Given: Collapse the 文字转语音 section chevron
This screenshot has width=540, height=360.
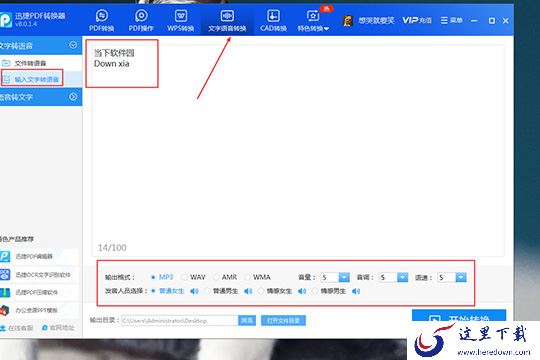Looking at the screenshot, I should [x=73, y=45].
